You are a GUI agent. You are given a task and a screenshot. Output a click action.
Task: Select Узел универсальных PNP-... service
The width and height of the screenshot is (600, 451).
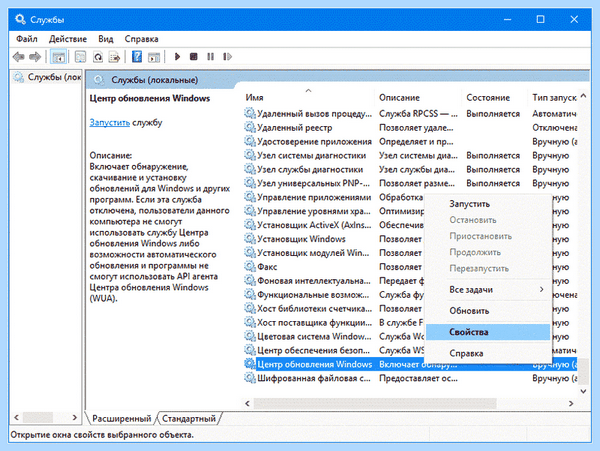[x=410, y=183]
